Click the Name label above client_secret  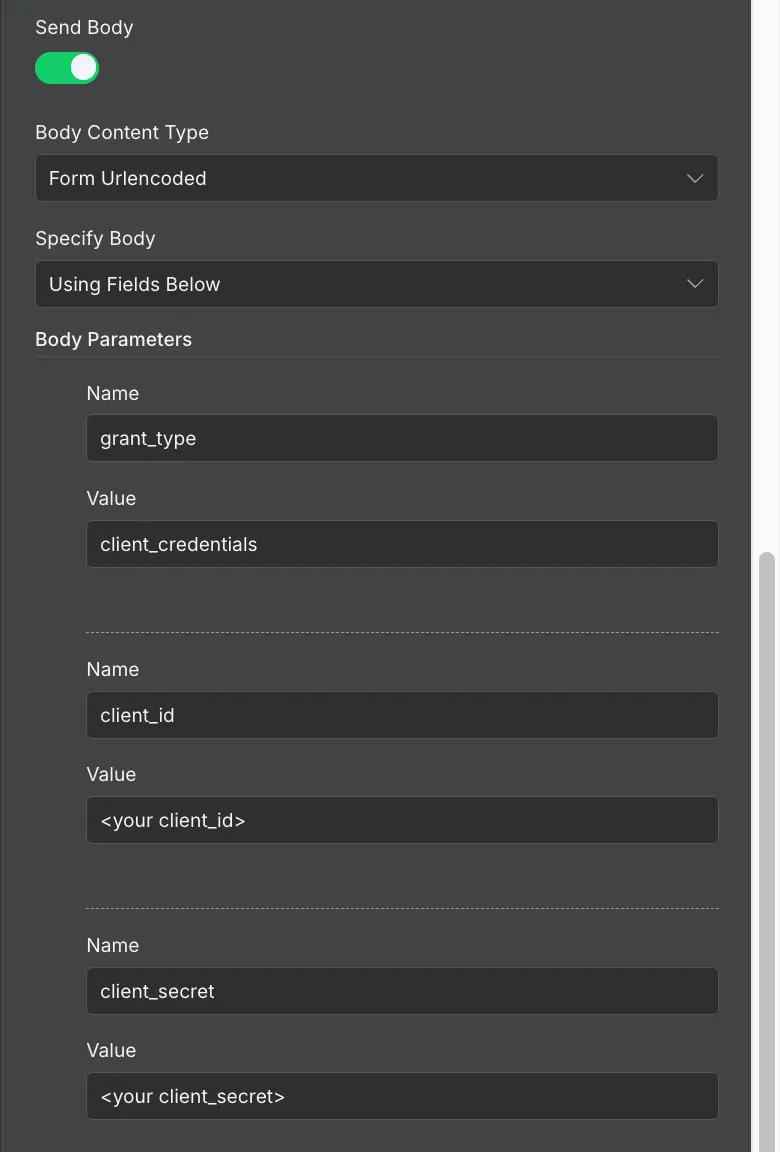(112, 945)
